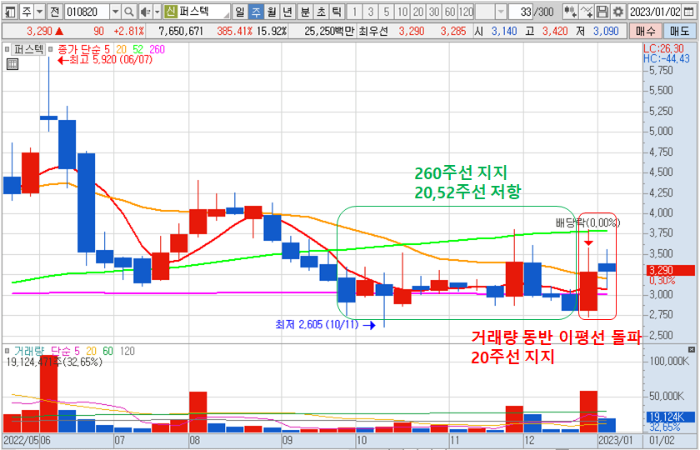Viewport: 700px width, 450px height.
Task: Expand the stock code history dropdown
Action: point(115,11)
